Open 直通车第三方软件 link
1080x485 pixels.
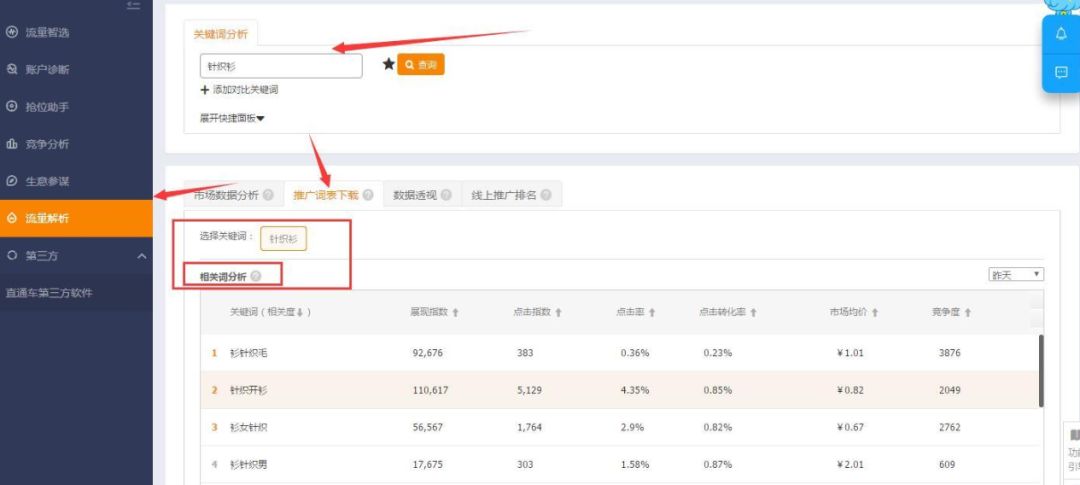[x=49, y=293]
